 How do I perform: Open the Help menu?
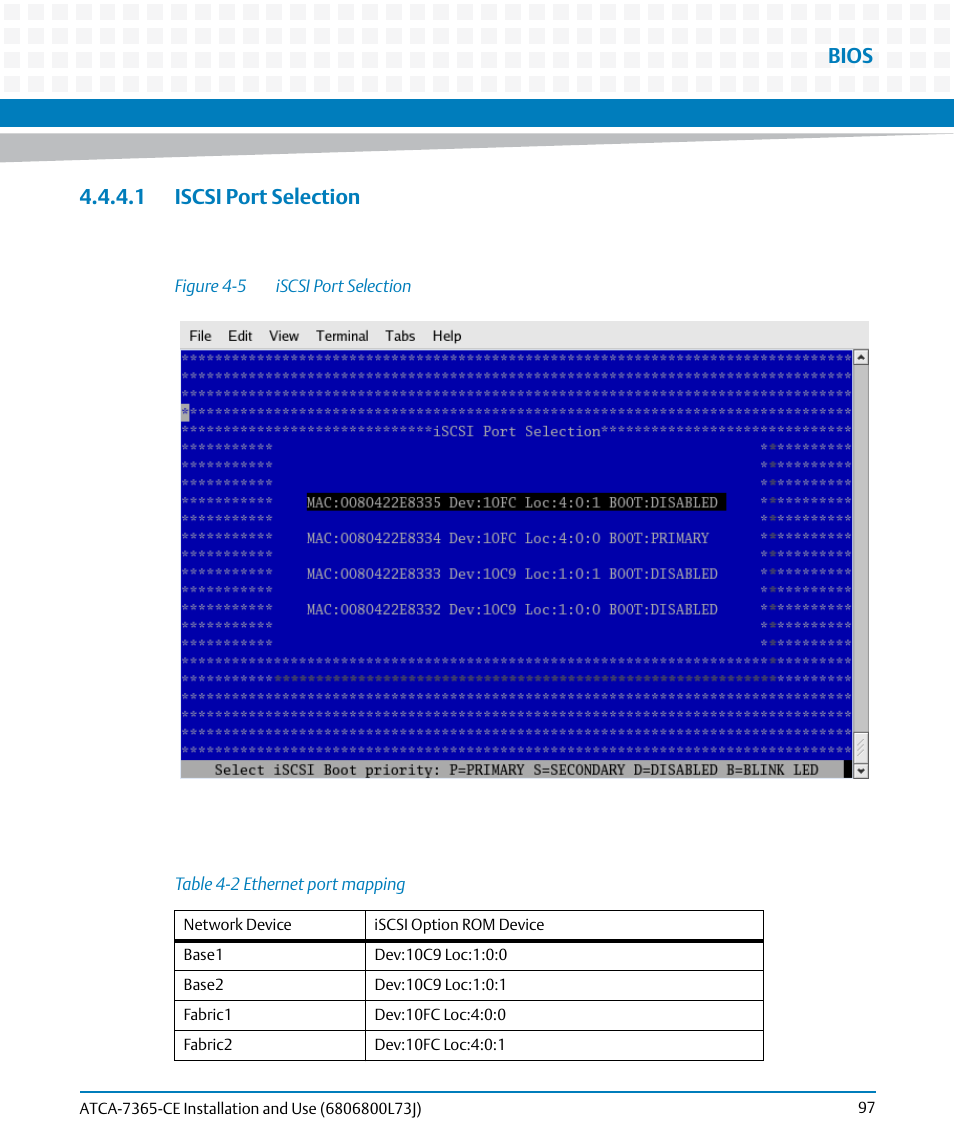click(446, 336)
